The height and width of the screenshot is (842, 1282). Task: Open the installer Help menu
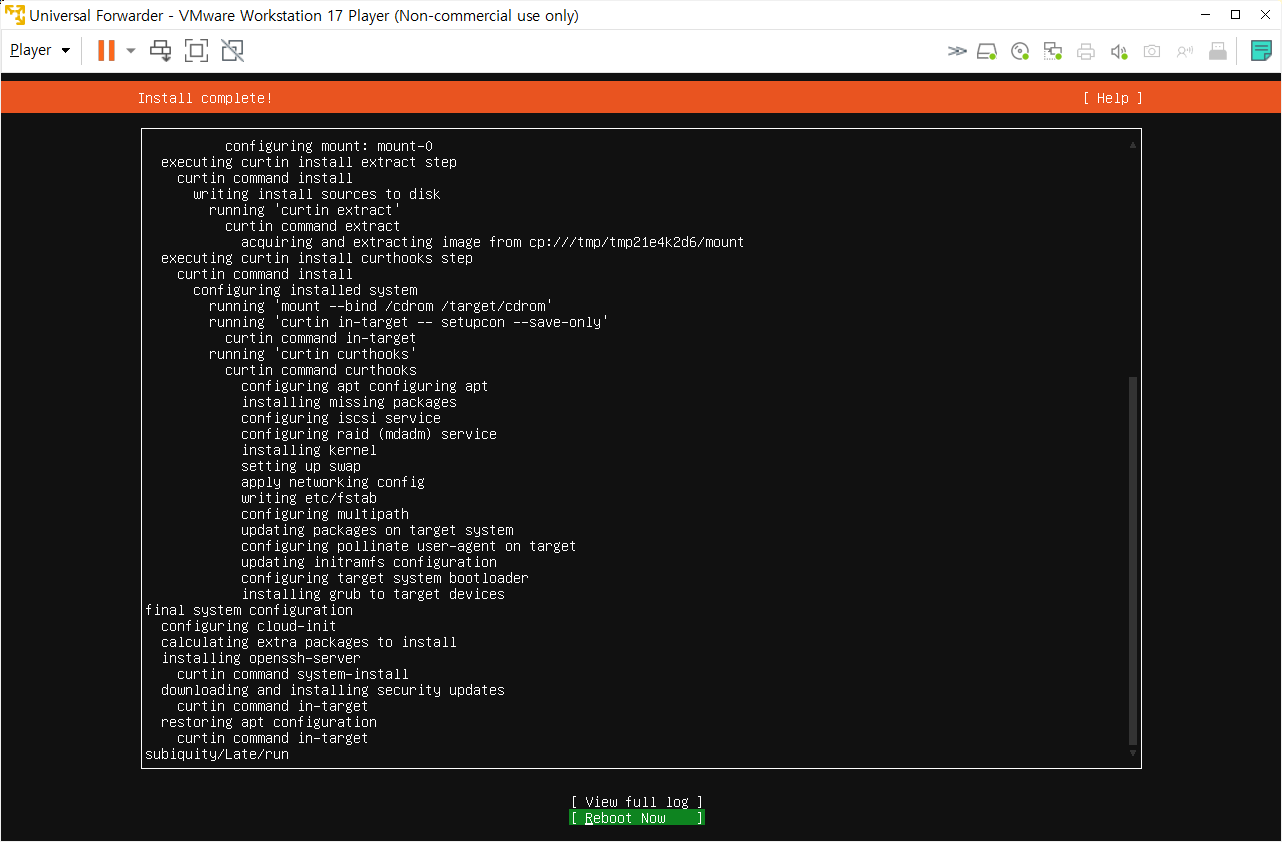pos(1113,98)
